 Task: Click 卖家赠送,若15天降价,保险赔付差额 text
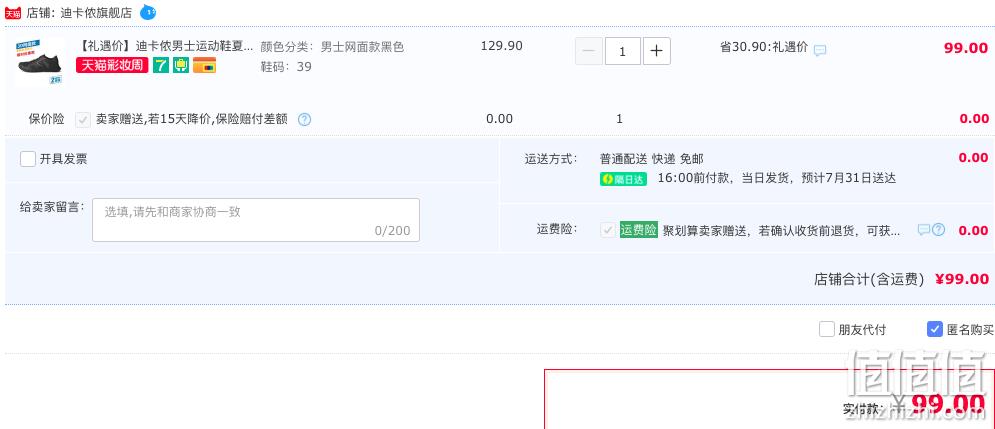click(x=192, y=119)
